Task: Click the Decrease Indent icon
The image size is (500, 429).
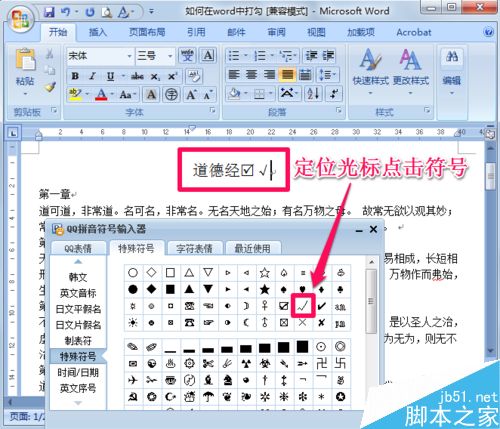Action: point(311,56)
